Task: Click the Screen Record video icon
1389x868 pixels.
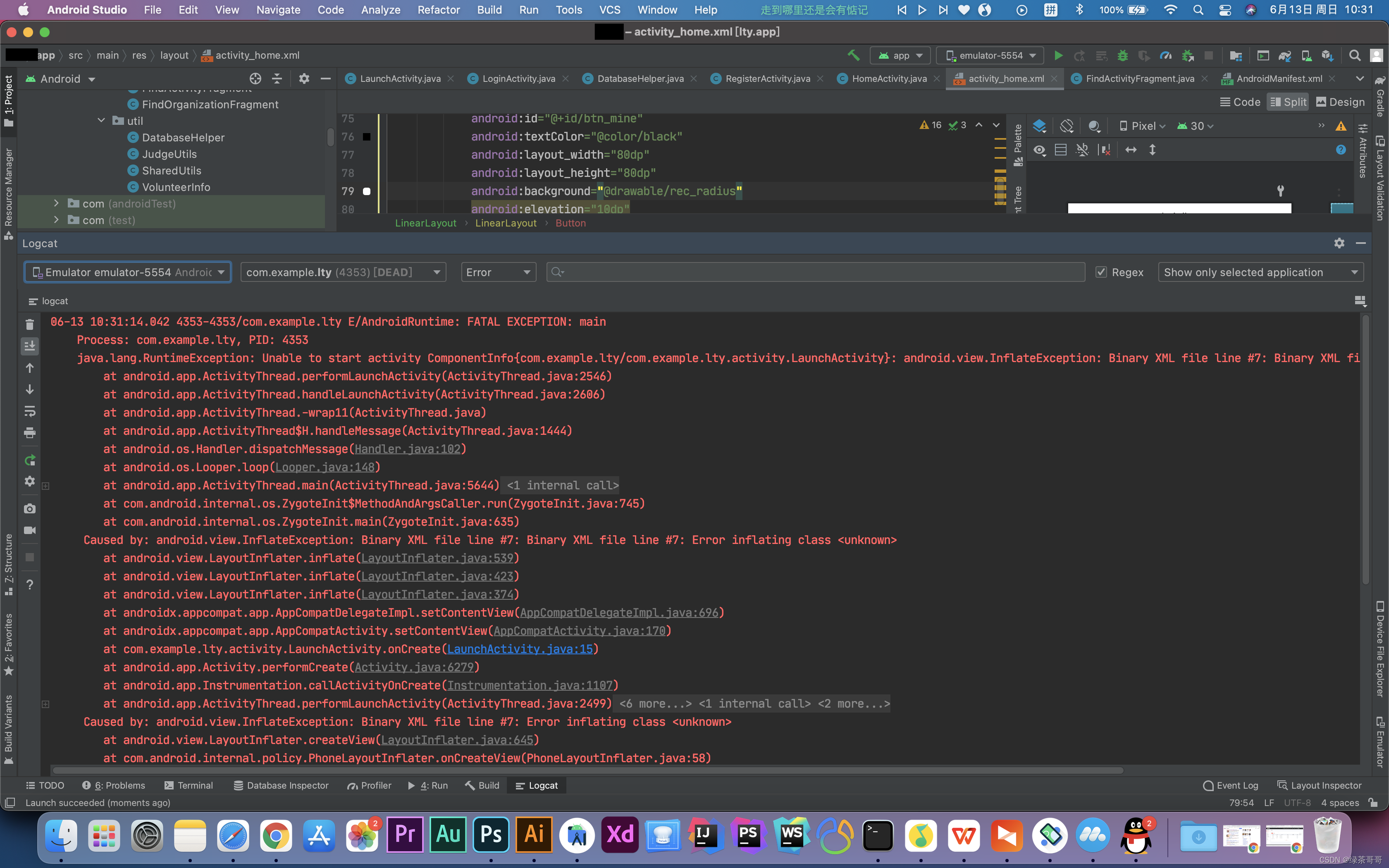Action: pos(30,530)
